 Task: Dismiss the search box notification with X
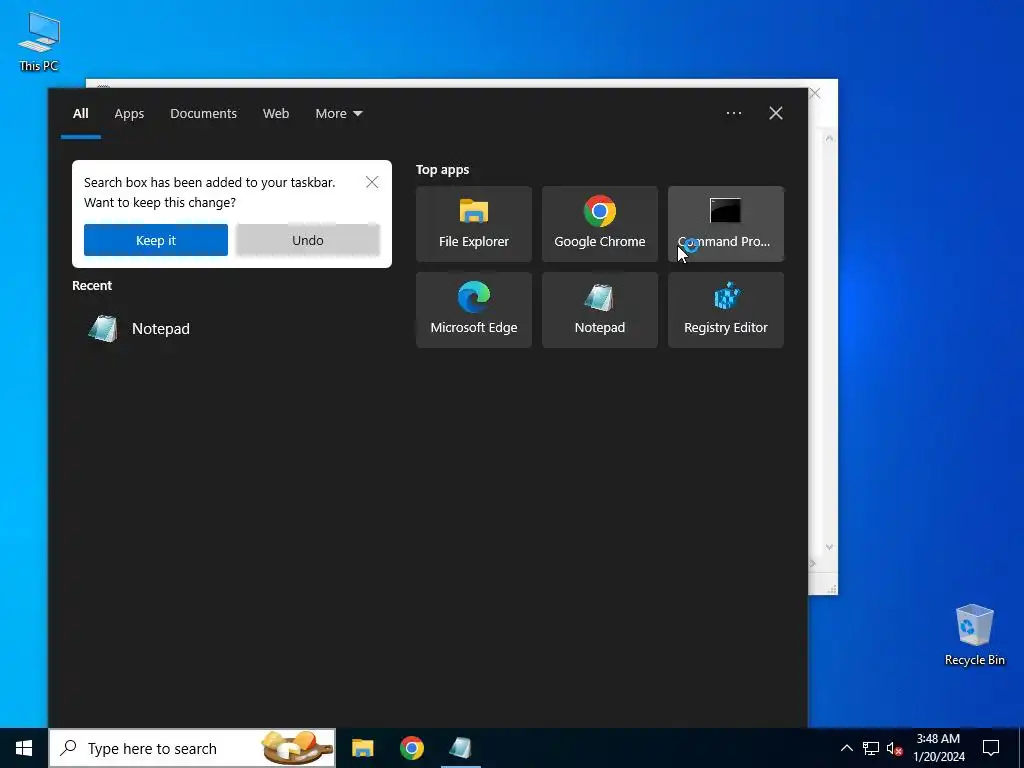pyautogui.click(x=372, y=182)
